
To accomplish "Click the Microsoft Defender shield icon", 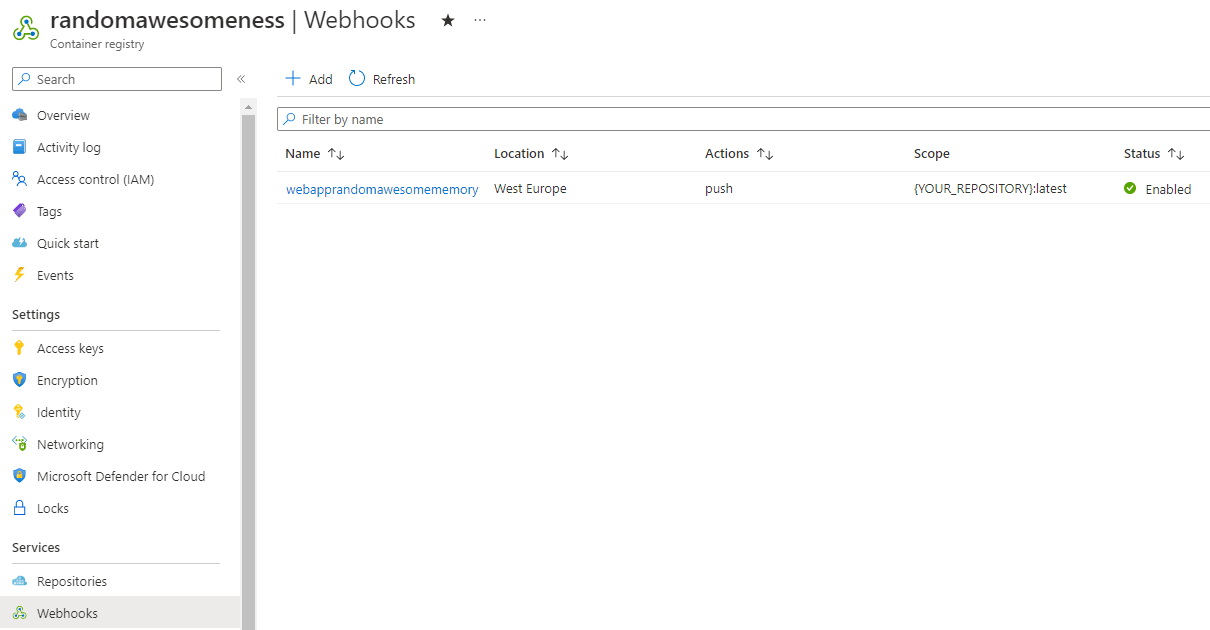I will click(x=19, y=476).
